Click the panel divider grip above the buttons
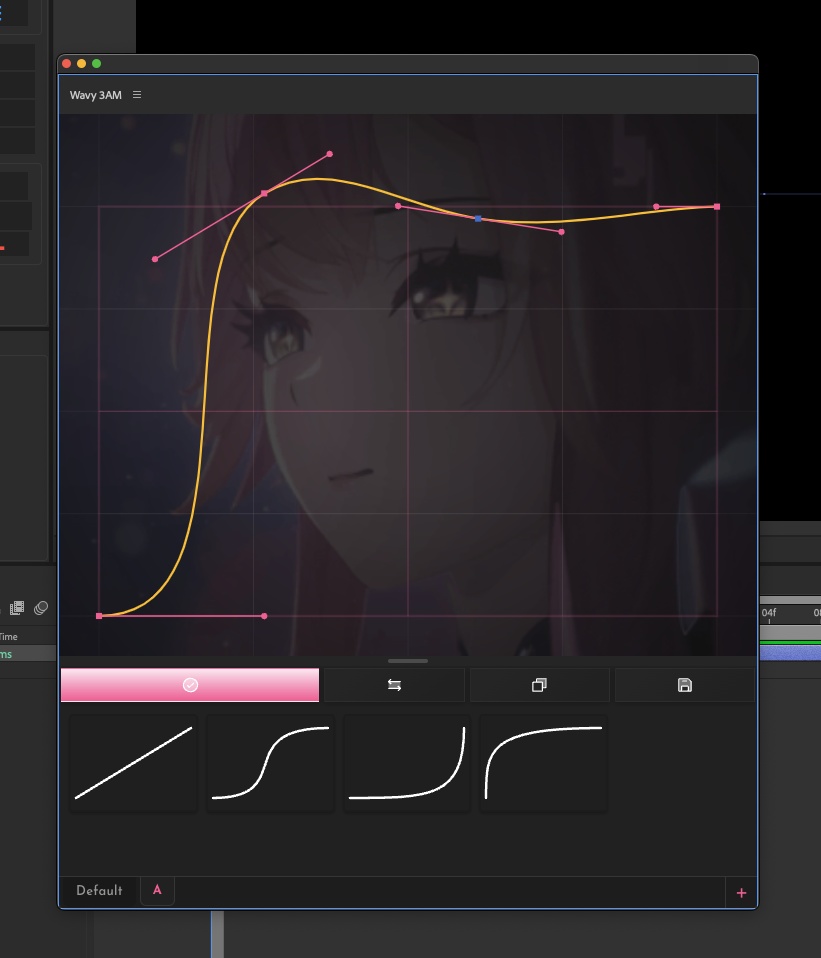This screenshot has width=821, height=958. (407, 661)
